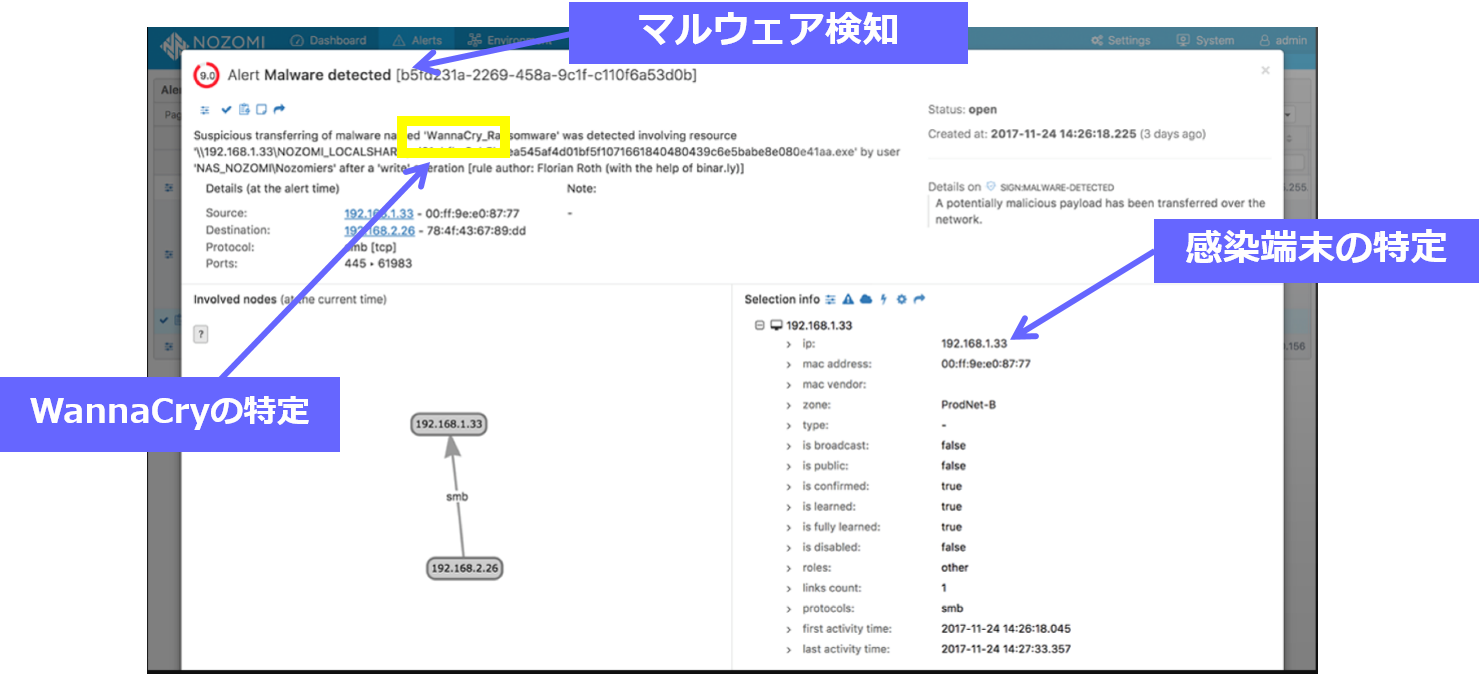Expand the is disabled: row chevron
The height and width of the screenshot is (674, 1479).
click(x=788, y=547)
